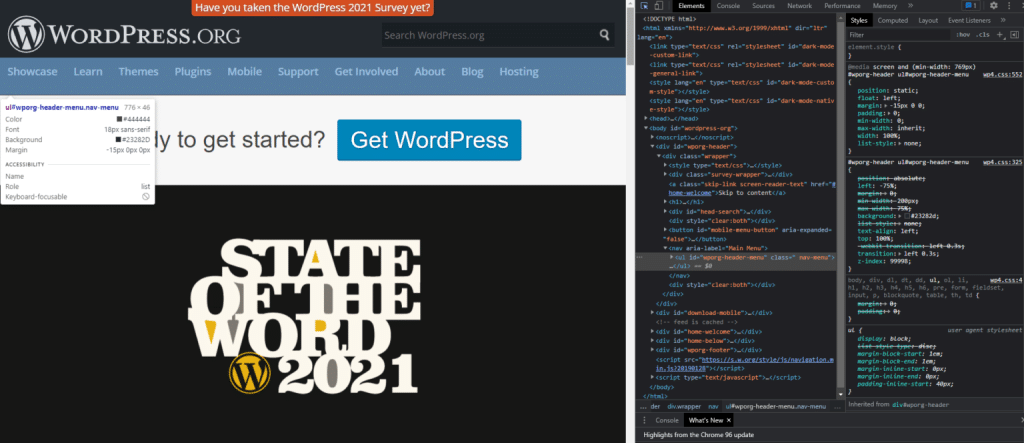Open the WordPress 2021 Survey banner
The image size is (1024, 443).
click(x=313, y=8)
